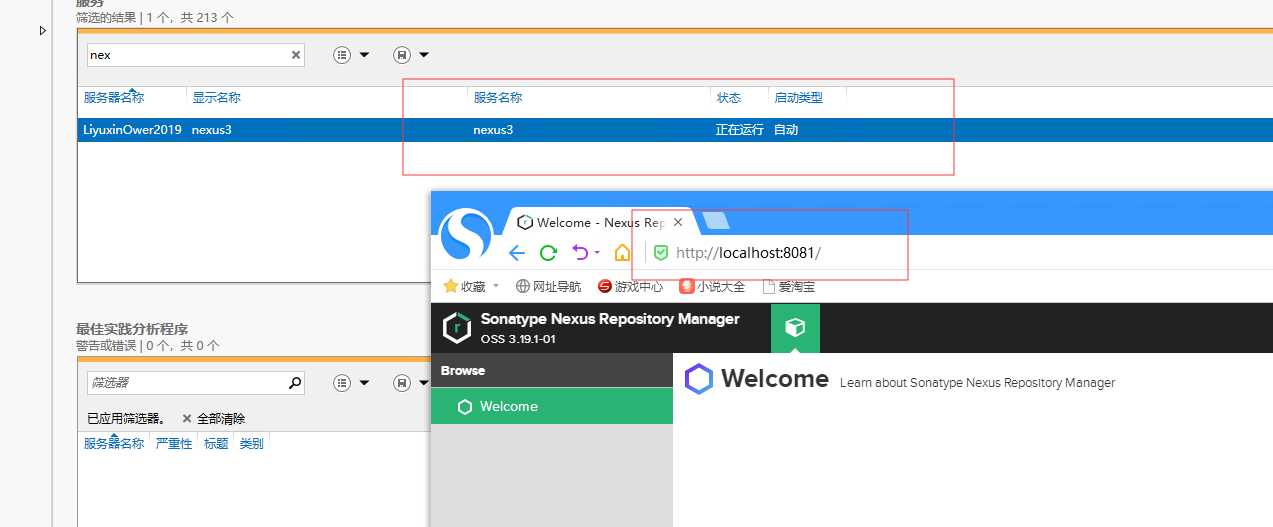This screenshot has height=527, width=1273.
Task: Select the LiyuxinOwer2019 server name cell
Action: [132, 130]
